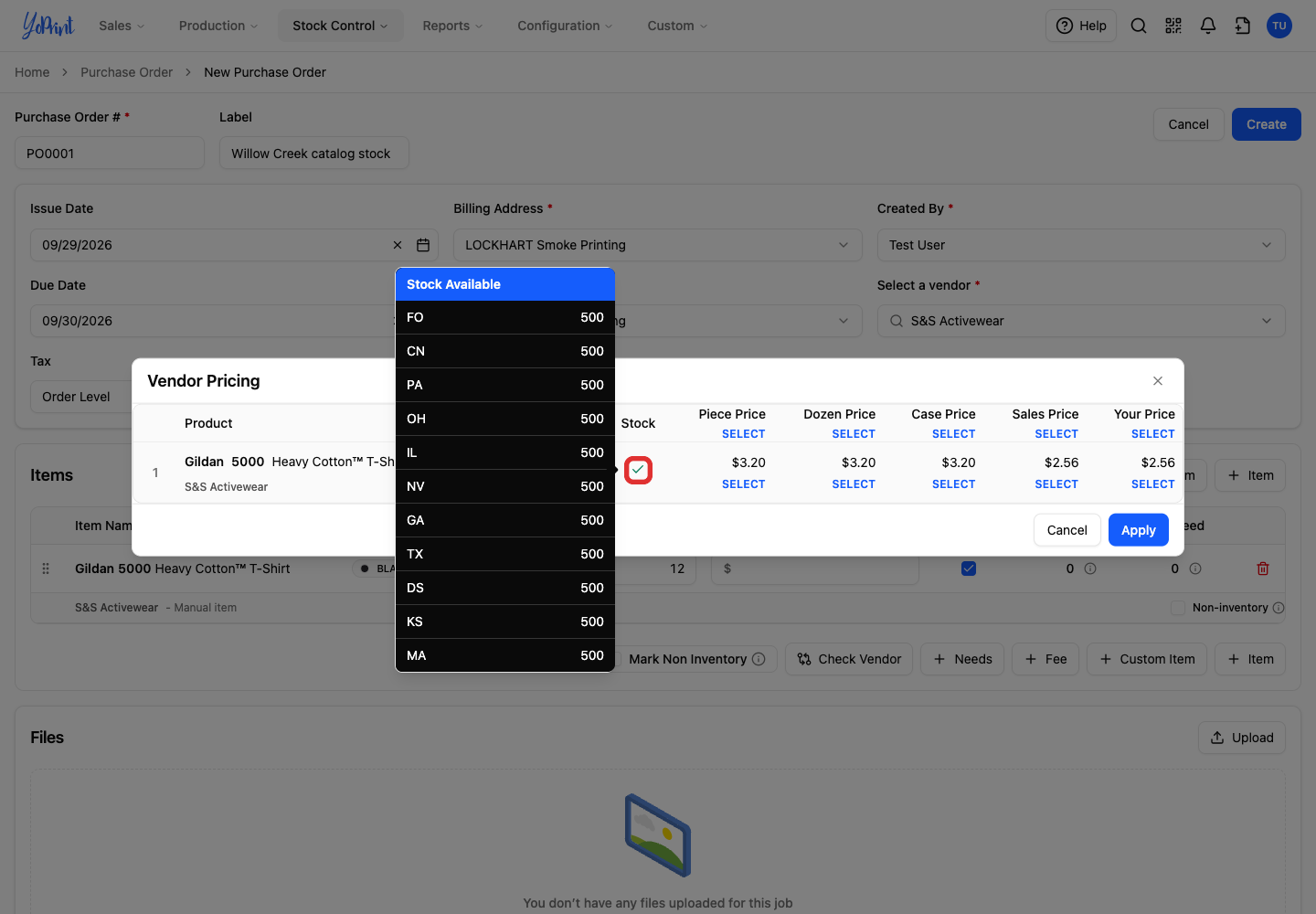Click the info icon beside Non-inventory
The width and height of the screenshot is (1316, 914).
point(1279,608)
